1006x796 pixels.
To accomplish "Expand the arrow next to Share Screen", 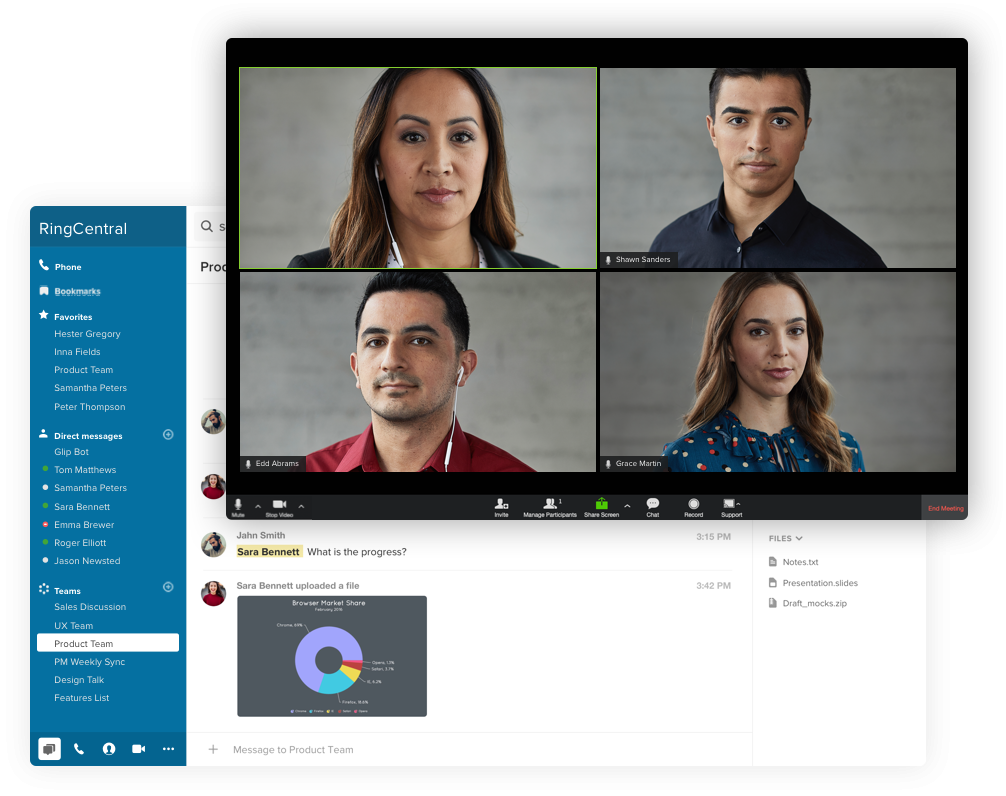I will click(x=627, y=506).
